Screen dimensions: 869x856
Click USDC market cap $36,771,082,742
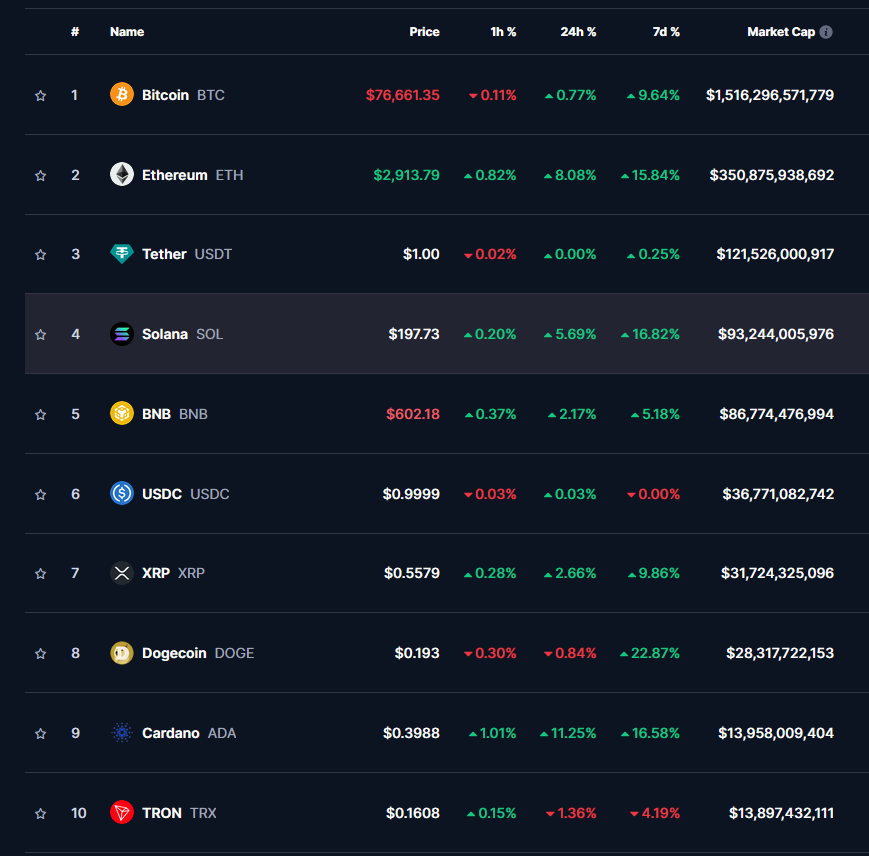[x=778, y=494]
